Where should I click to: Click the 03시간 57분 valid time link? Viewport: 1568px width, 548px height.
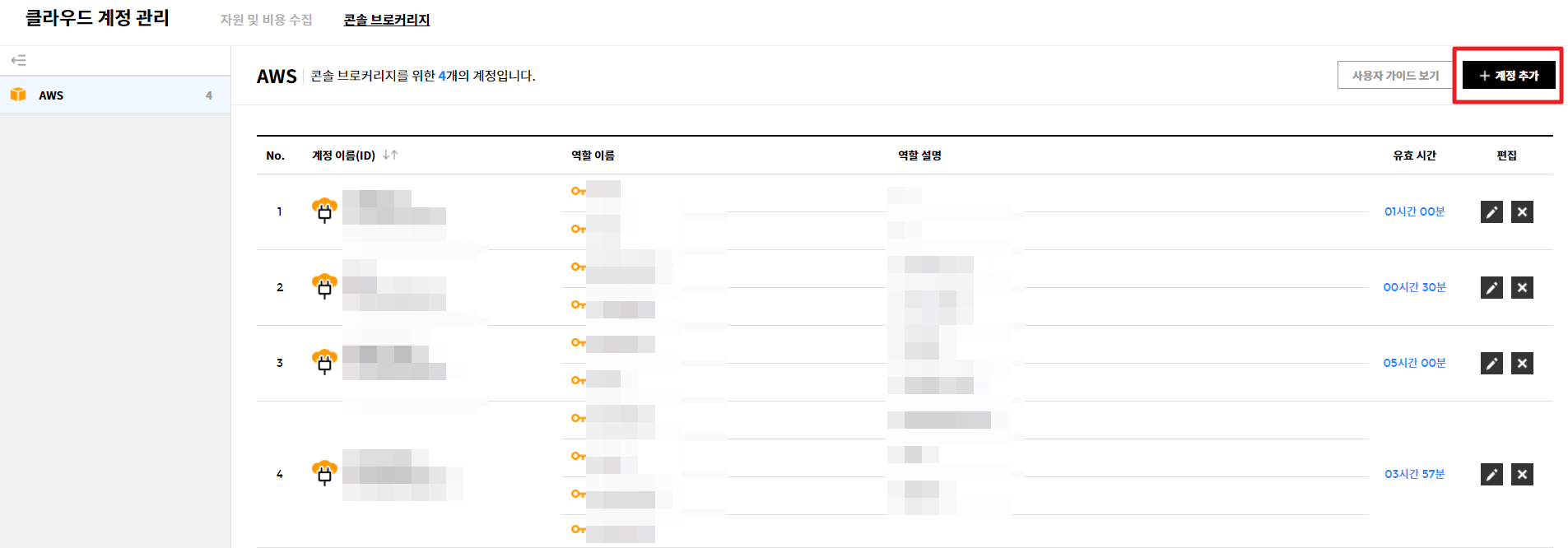click(x=1414, y=474)
